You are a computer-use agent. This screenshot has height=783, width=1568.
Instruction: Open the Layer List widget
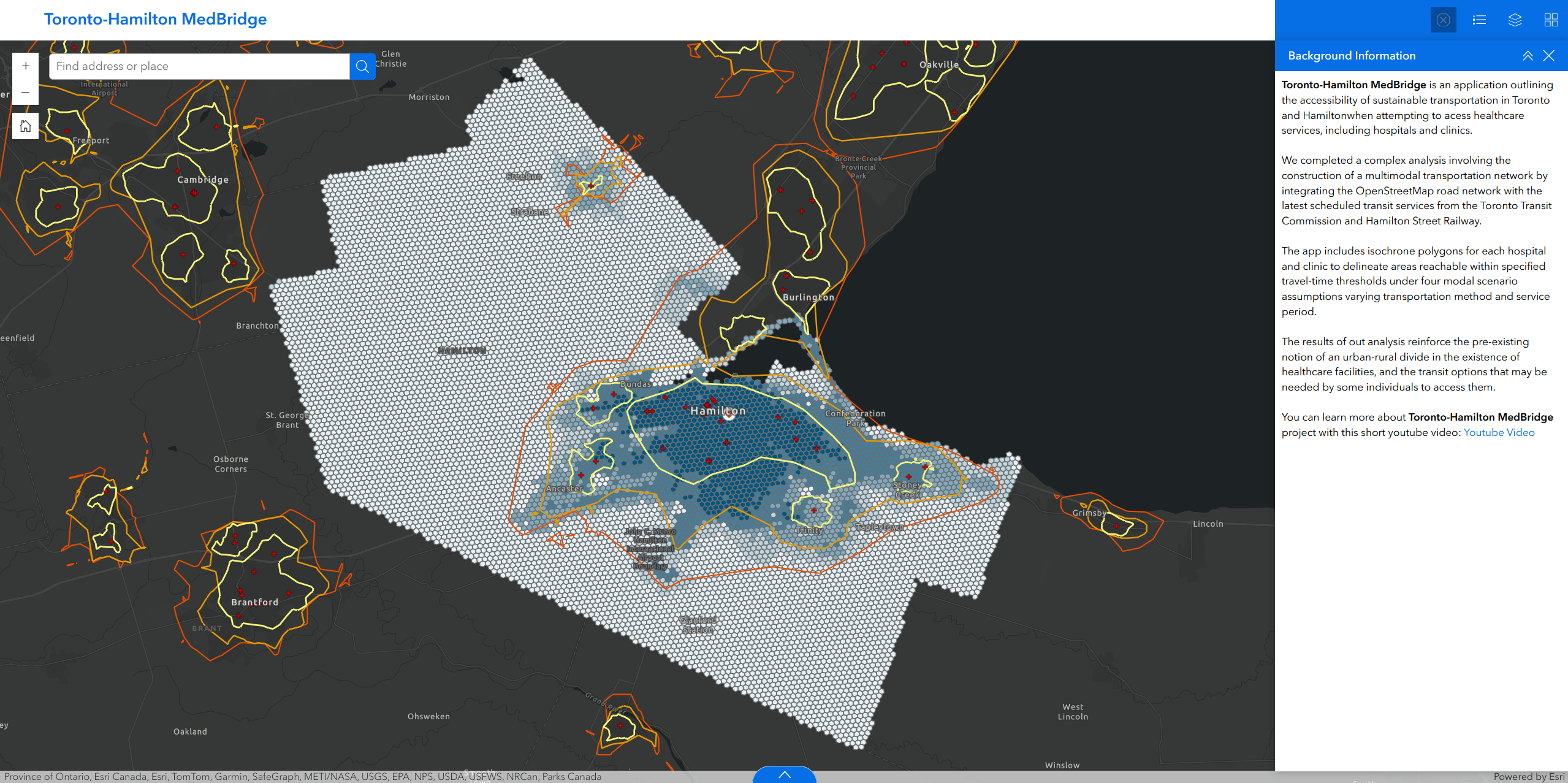pos(1515,20)
